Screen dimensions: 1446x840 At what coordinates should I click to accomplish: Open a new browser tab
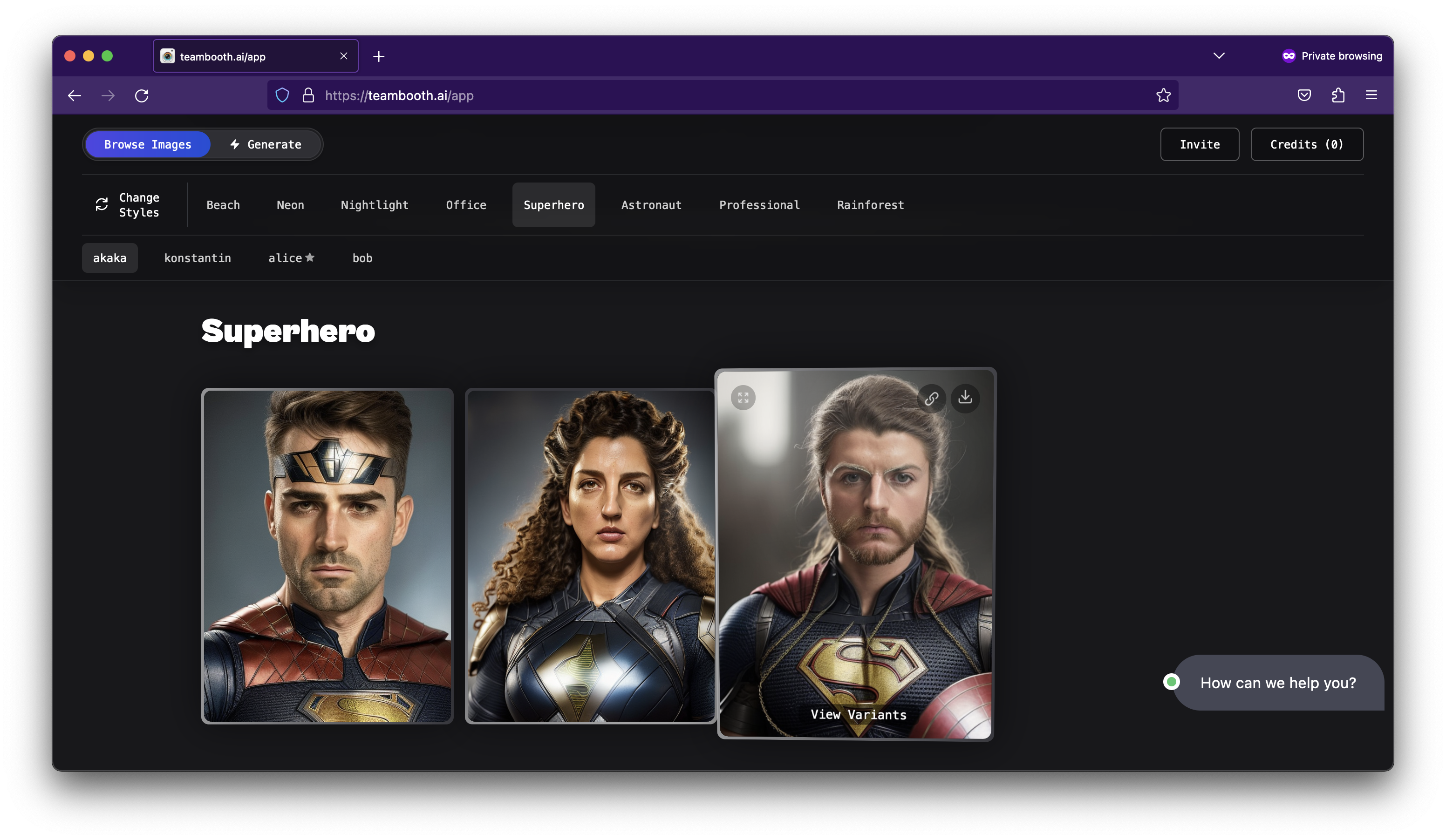(379, 56)
